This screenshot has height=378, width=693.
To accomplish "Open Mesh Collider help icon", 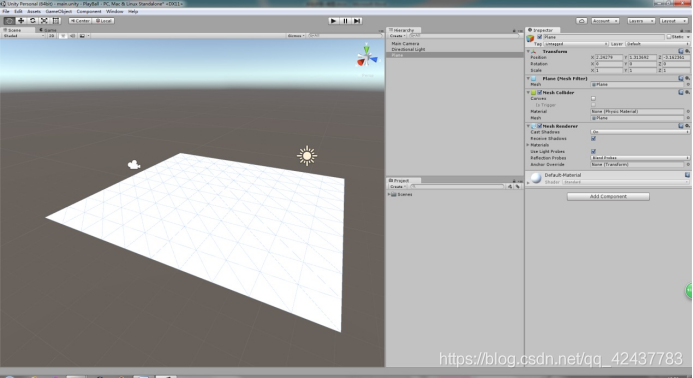I will [x=681, y=92].
